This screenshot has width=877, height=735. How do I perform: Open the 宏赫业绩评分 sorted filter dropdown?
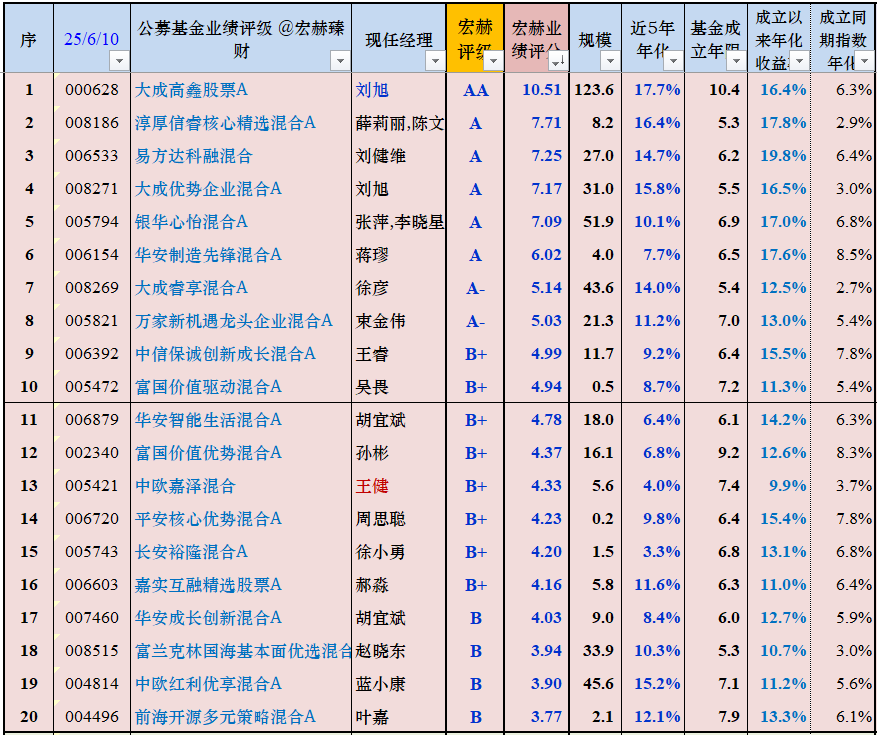point(557,61)
